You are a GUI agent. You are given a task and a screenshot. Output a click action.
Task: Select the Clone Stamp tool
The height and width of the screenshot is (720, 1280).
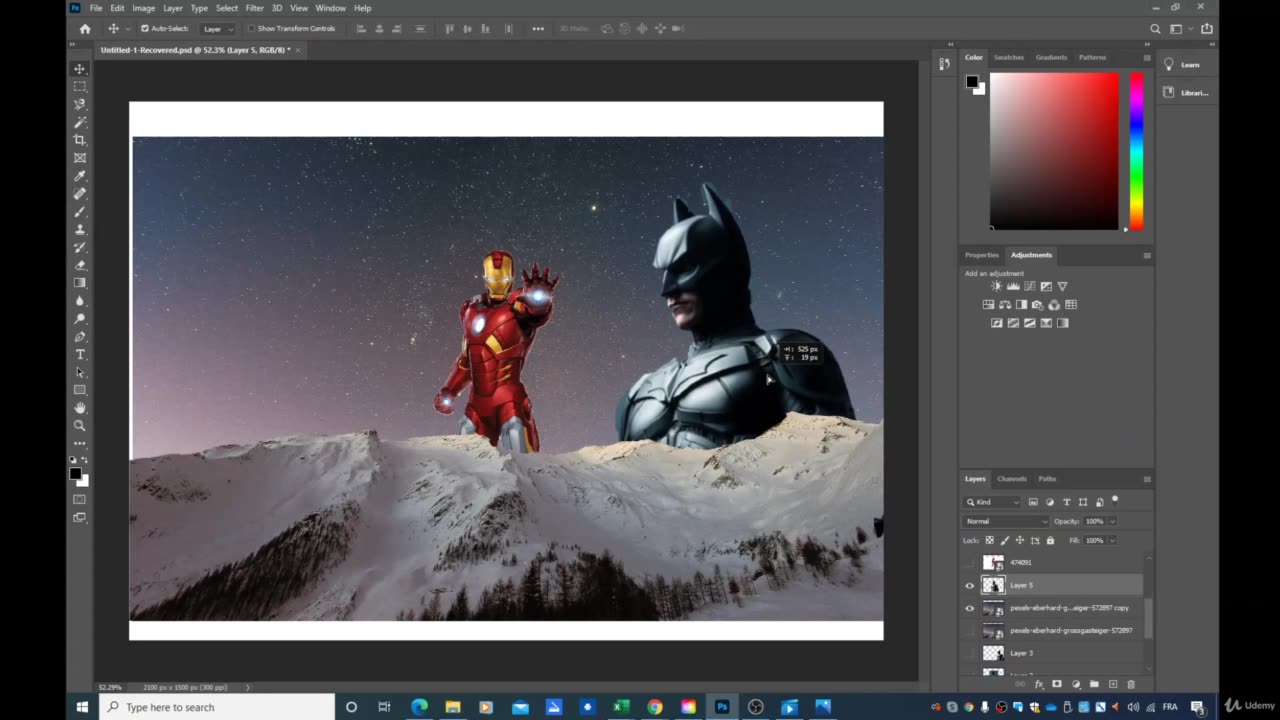click(80, 230)
